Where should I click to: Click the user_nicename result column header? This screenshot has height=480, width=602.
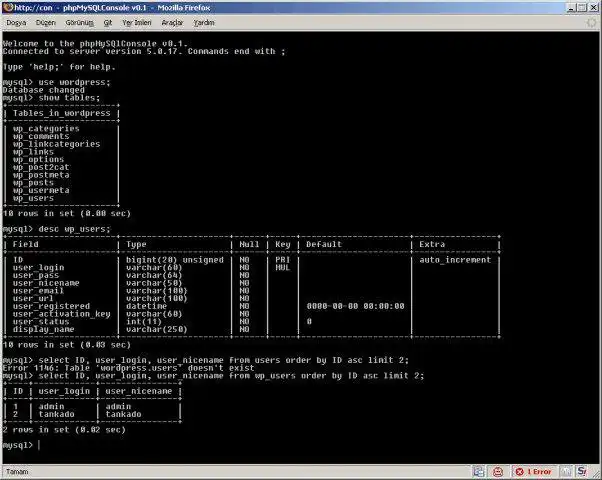tap(139, 391)
